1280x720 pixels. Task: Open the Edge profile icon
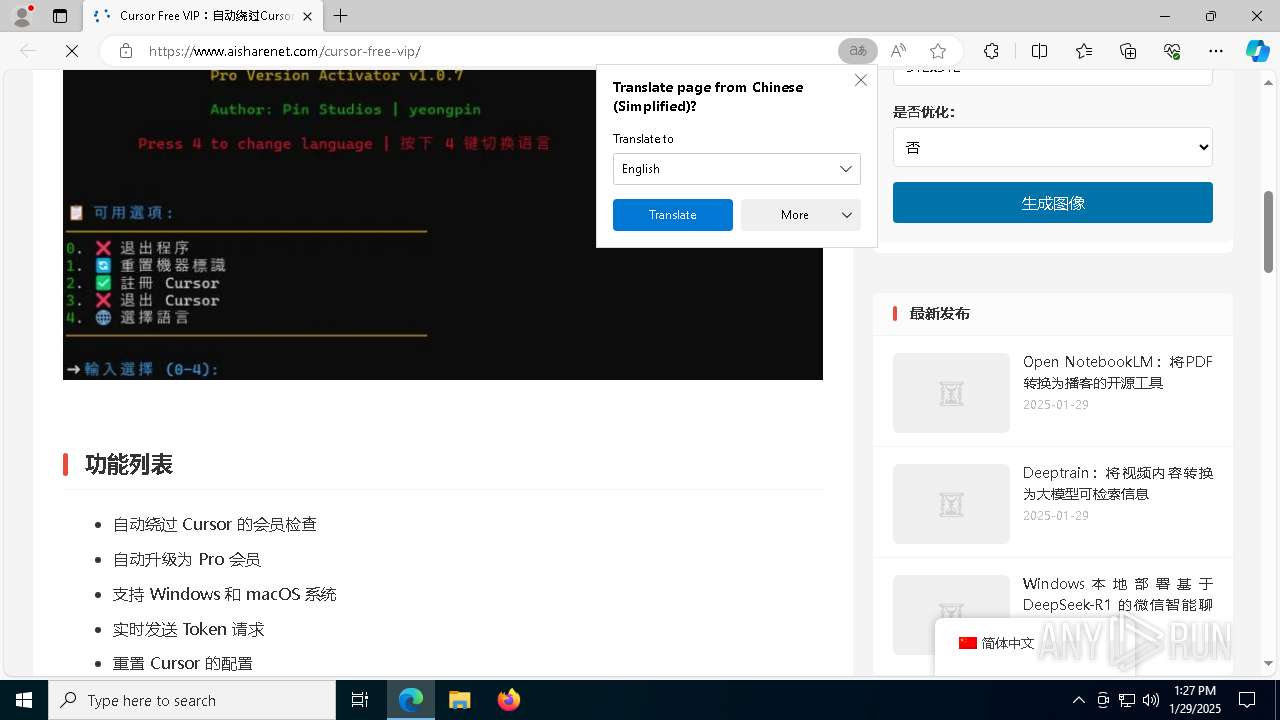point(22,16)
